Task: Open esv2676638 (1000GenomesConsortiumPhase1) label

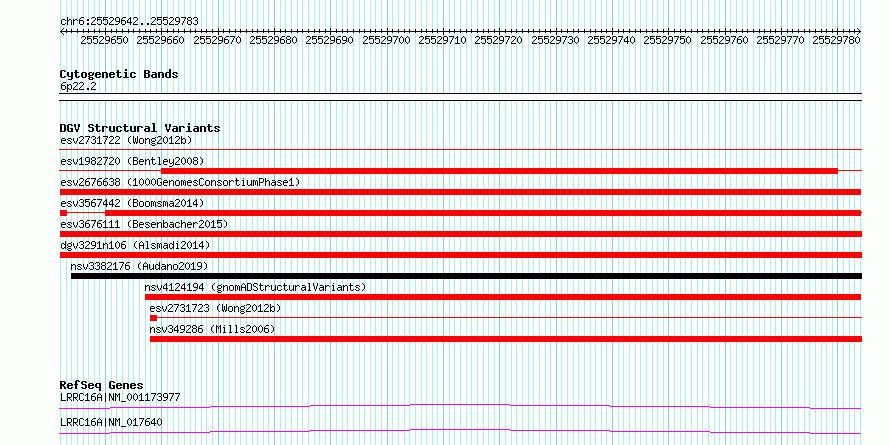Action: pos(180,182)
